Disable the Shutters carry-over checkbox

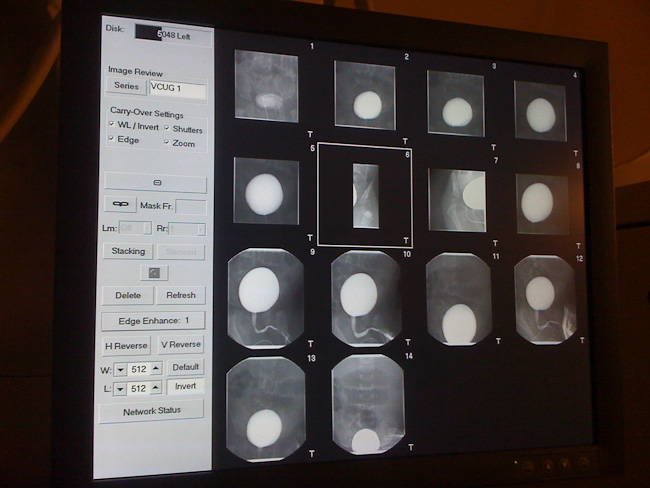[x=166, y=129]
